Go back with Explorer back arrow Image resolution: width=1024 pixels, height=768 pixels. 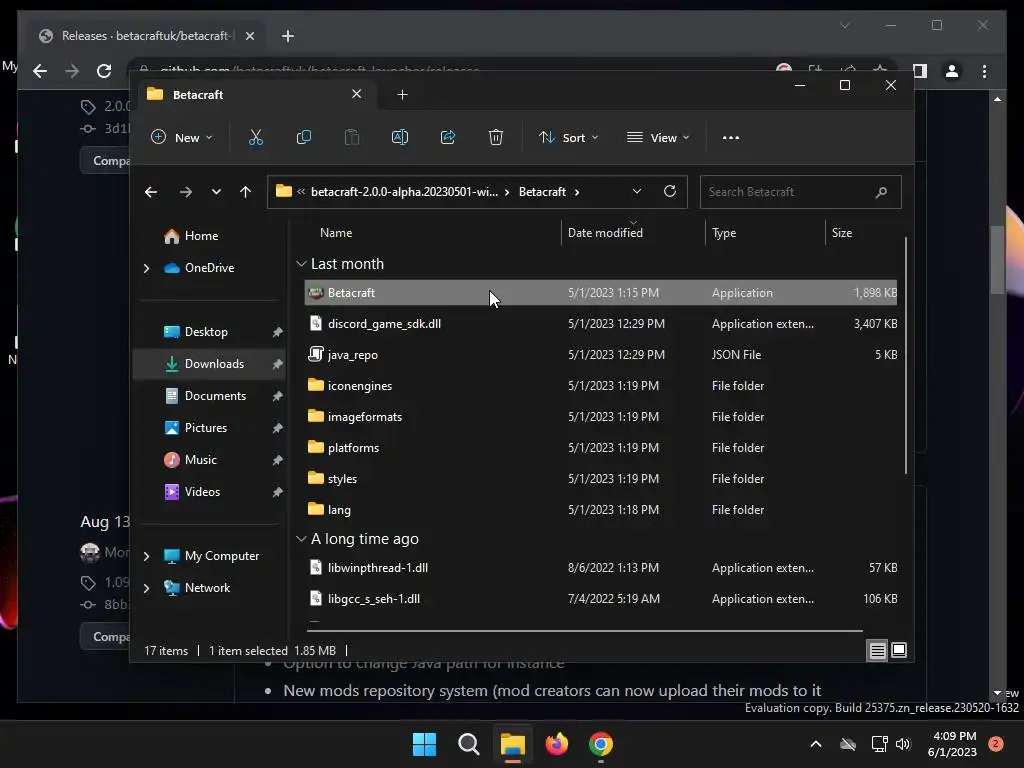click(151, 192)
